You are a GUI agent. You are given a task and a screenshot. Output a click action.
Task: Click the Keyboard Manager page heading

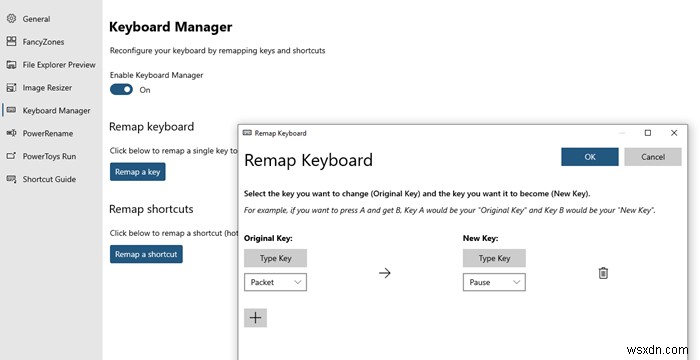(171, 27)
